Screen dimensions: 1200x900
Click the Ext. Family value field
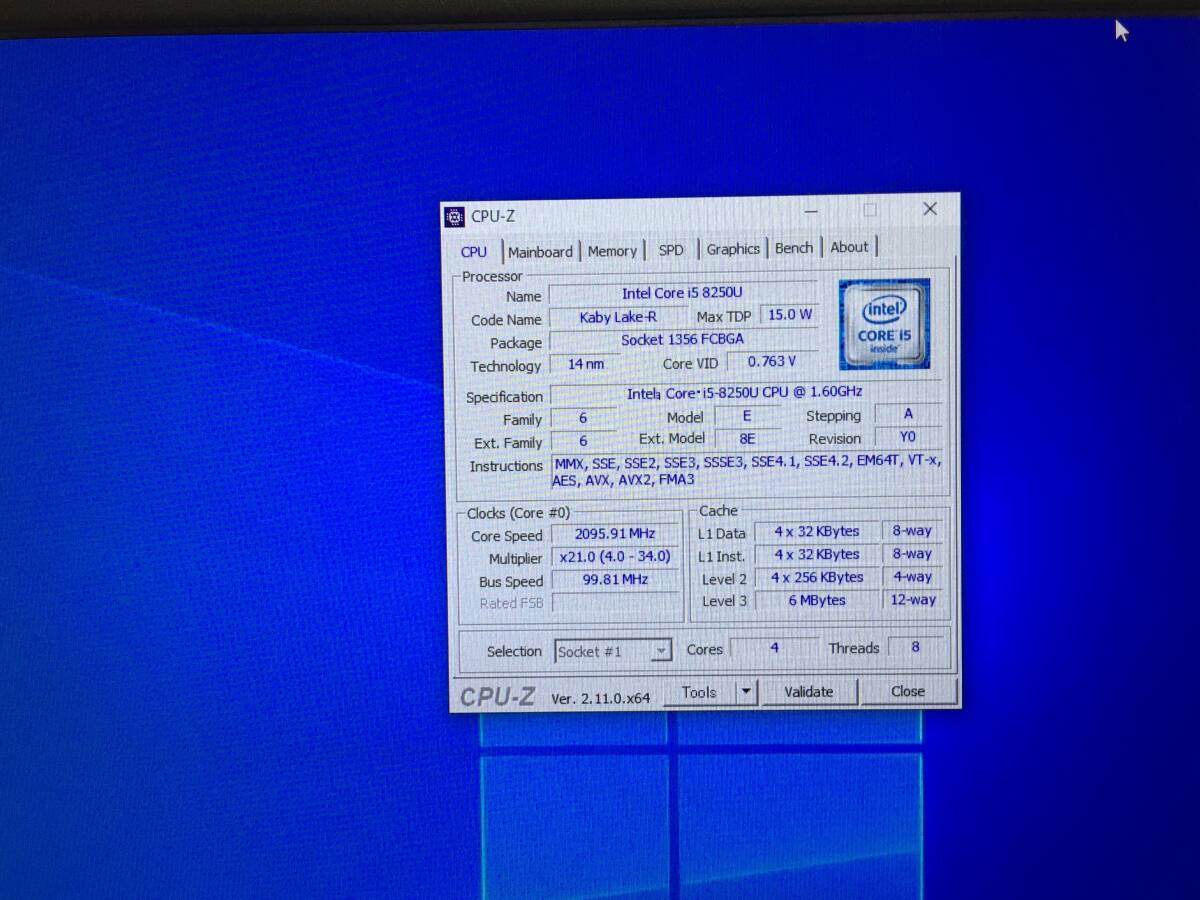tap(583, 441)
